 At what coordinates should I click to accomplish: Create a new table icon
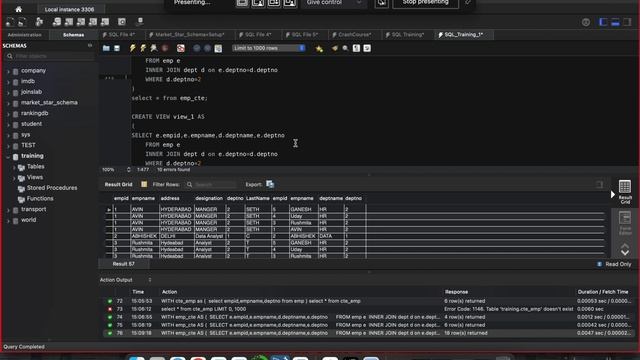[69, 22]
